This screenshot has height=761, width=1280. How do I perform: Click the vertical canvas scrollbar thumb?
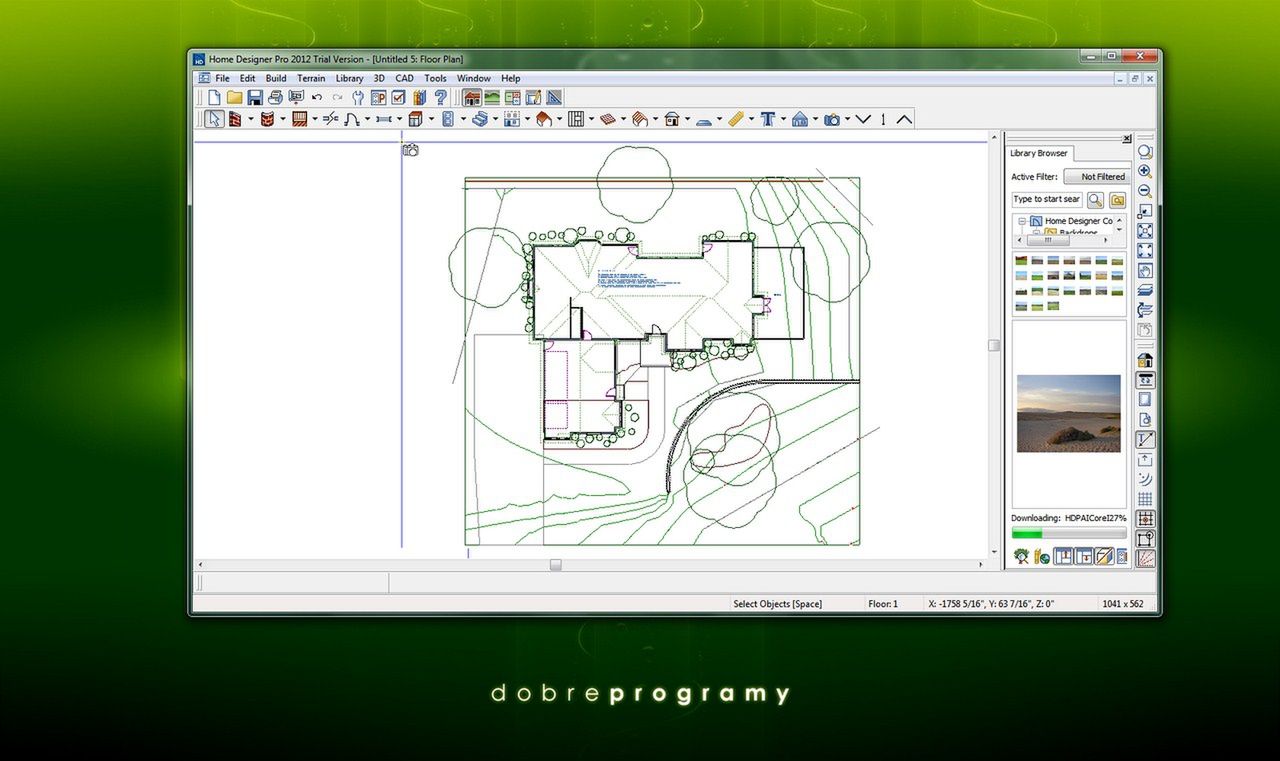pos(994,345)
